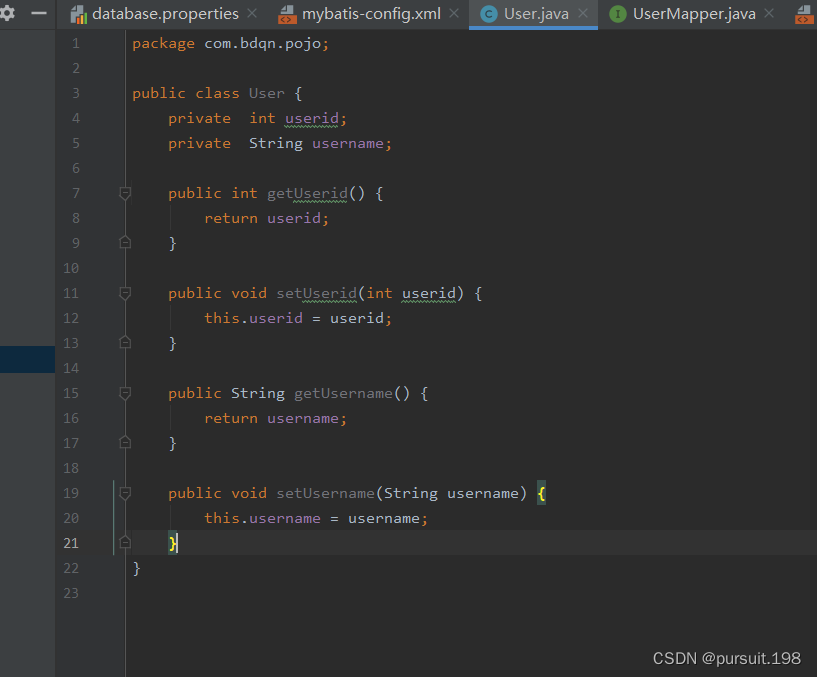Collapse getUsername method at line 15
This screenshot has width=817, height=677.
pos(125,393)
